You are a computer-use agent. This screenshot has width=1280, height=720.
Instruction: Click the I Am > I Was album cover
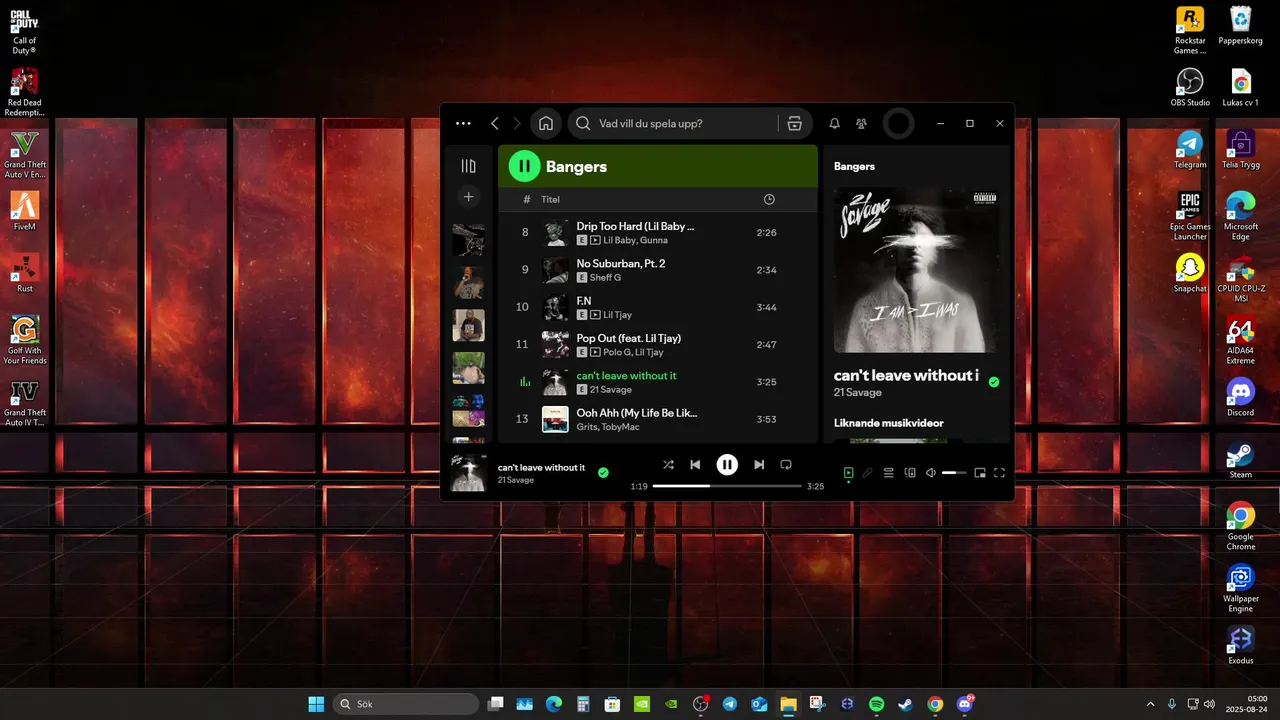point(916,270)
